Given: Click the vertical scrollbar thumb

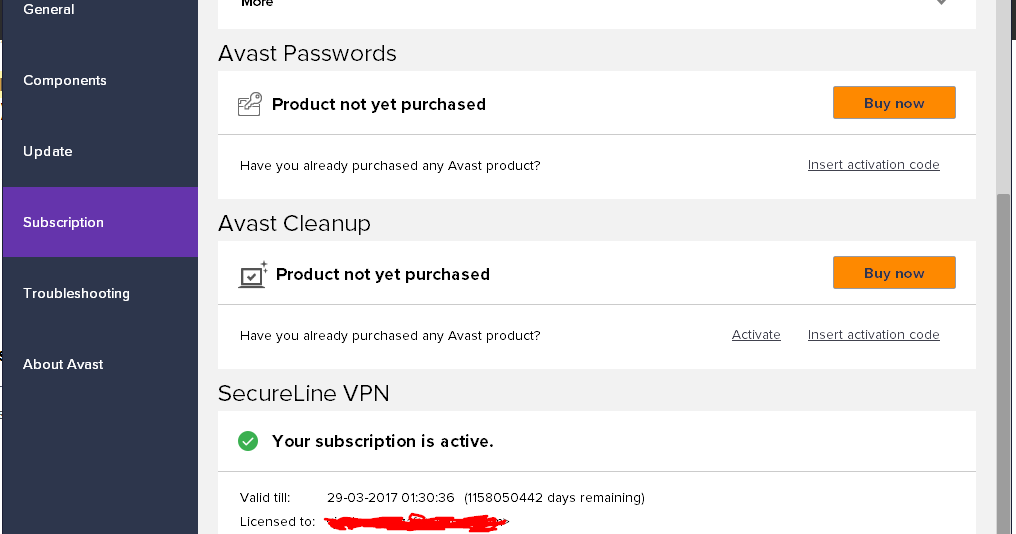Looking at the screenshot, I should (x=1003, y=360).
